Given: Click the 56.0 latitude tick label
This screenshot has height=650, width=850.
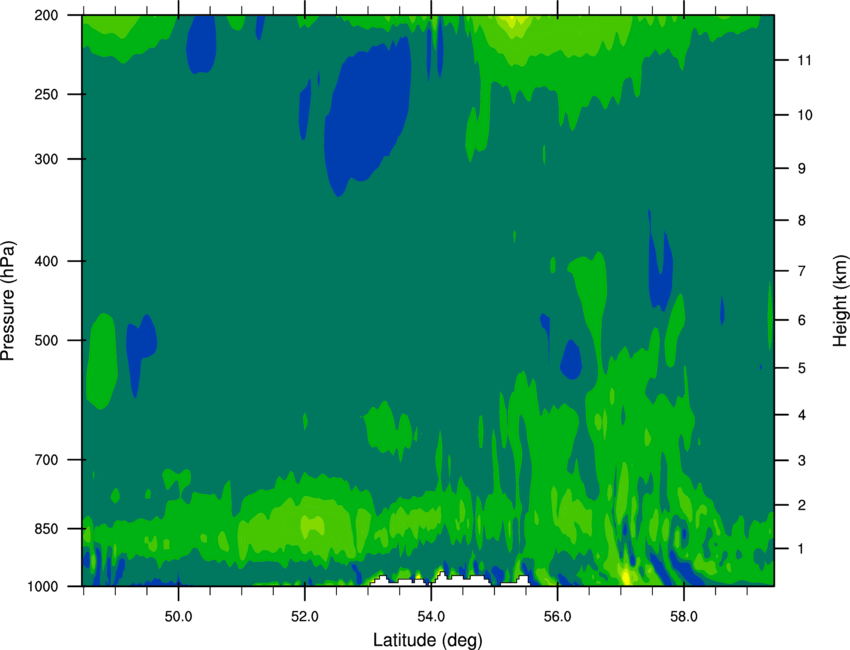Looking at the screenshot, I should (557, 617).
